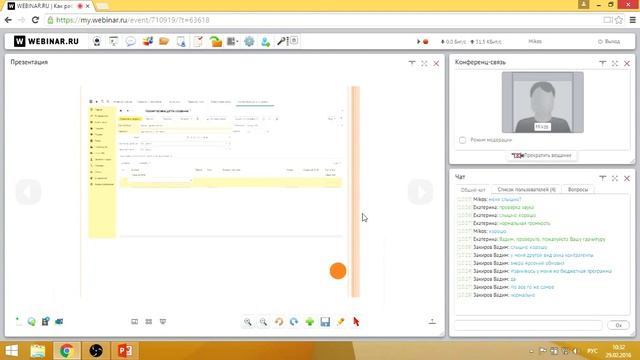Click first zoom magnifier under presentation
Viewport: 640px width, 360px height.
(x=247, y=322)
